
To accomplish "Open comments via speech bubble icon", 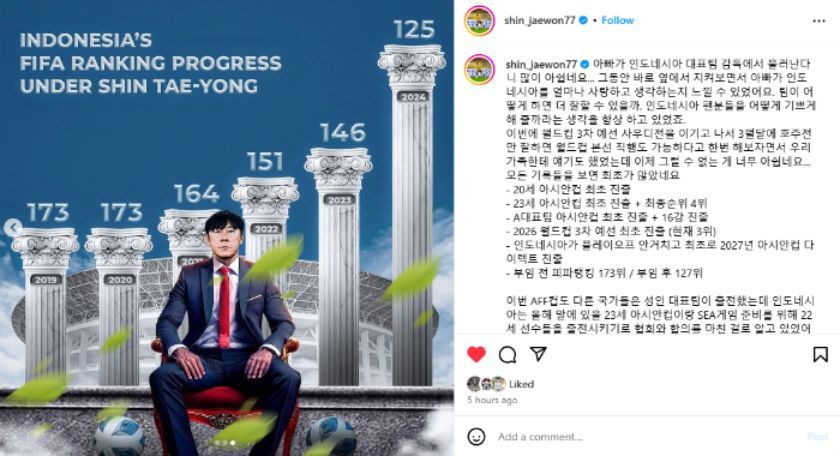I will point(507,354).
